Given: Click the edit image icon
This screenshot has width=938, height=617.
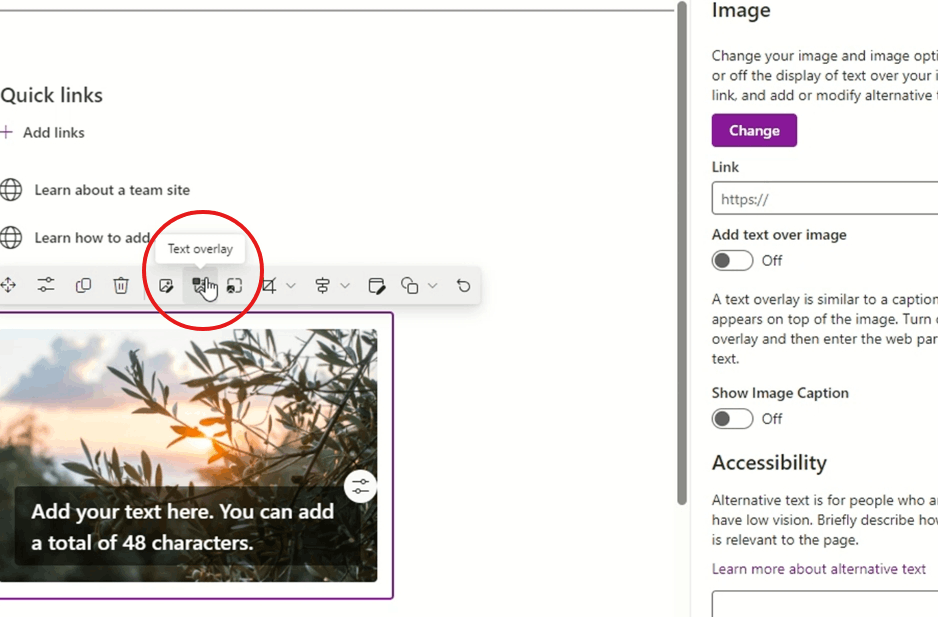Looking at the screenshot, I should 166,285.
